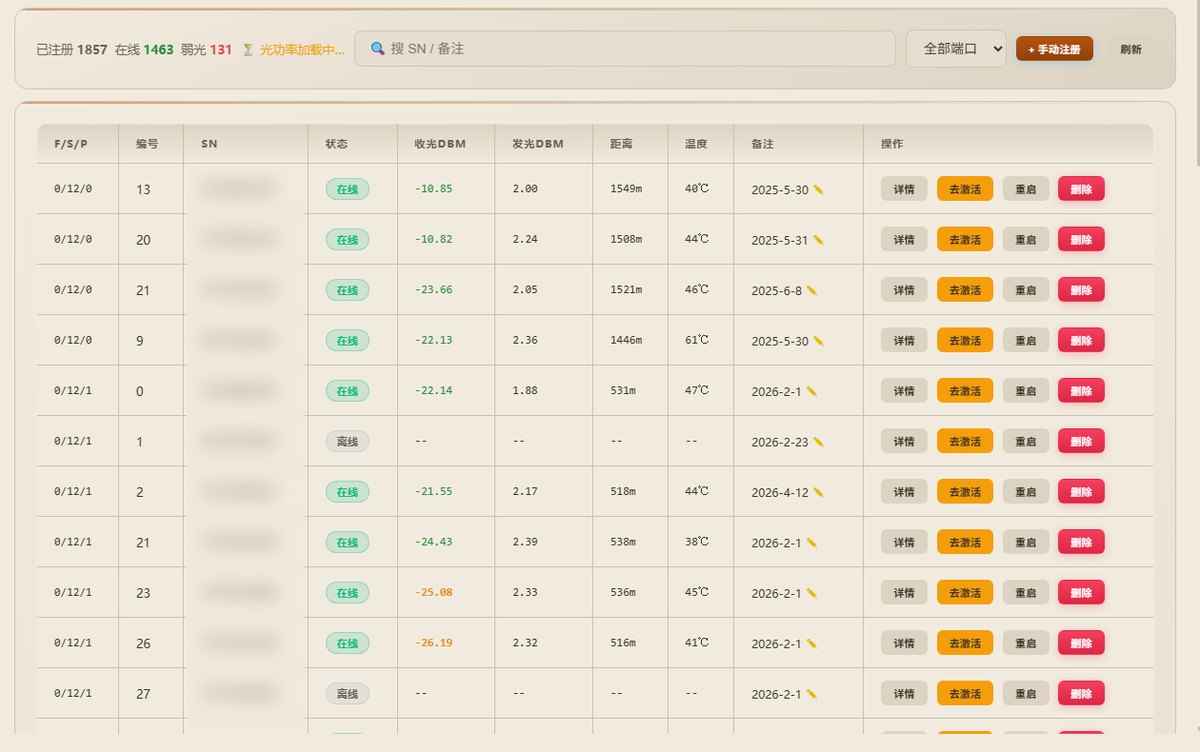1200x752 pixels.
Task: Edit the note pencil in the -24.43 row
Action: click(812, 542)
